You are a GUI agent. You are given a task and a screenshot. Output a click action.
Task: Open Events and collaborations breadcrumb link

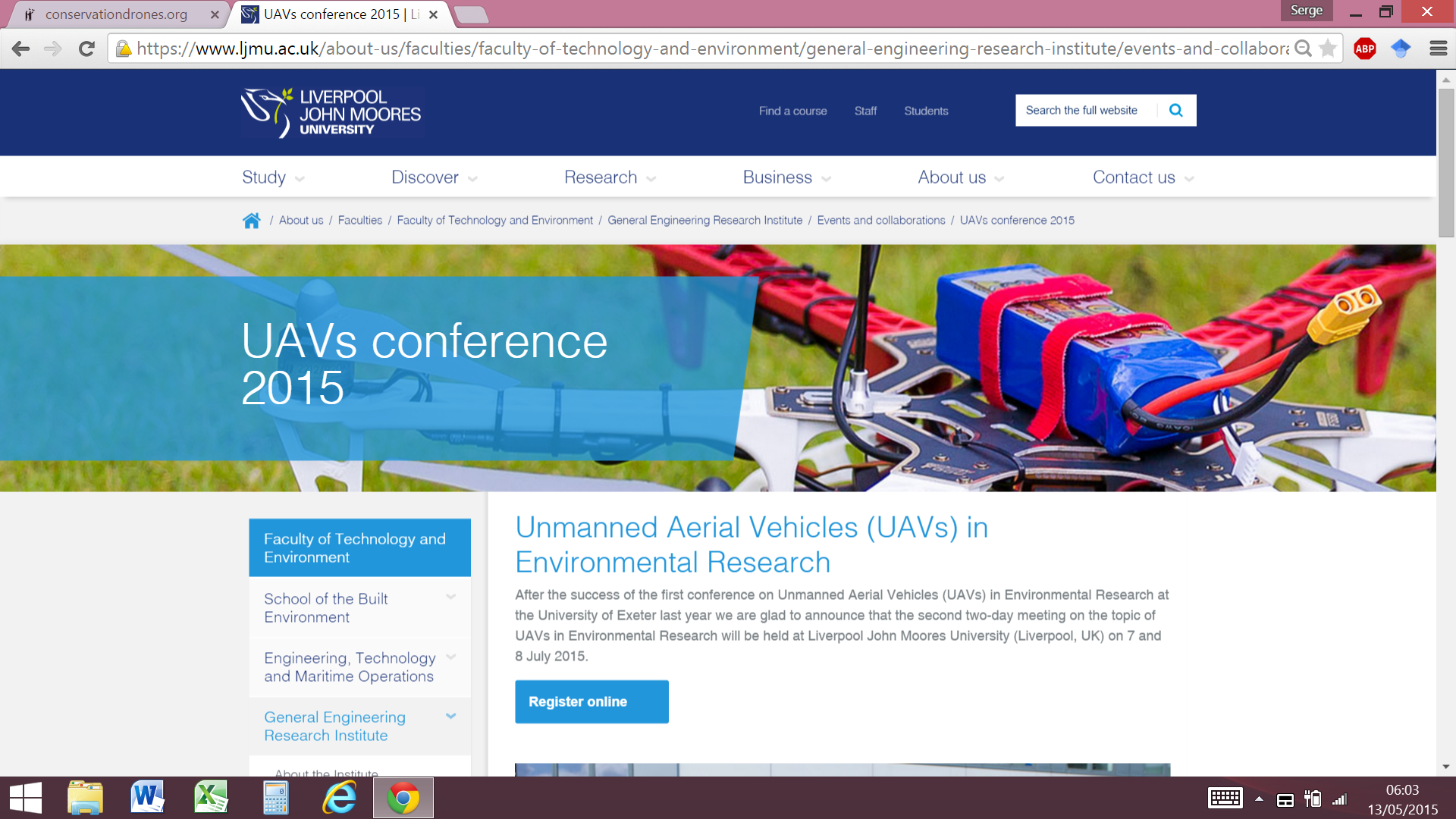(x=880, y=221)
